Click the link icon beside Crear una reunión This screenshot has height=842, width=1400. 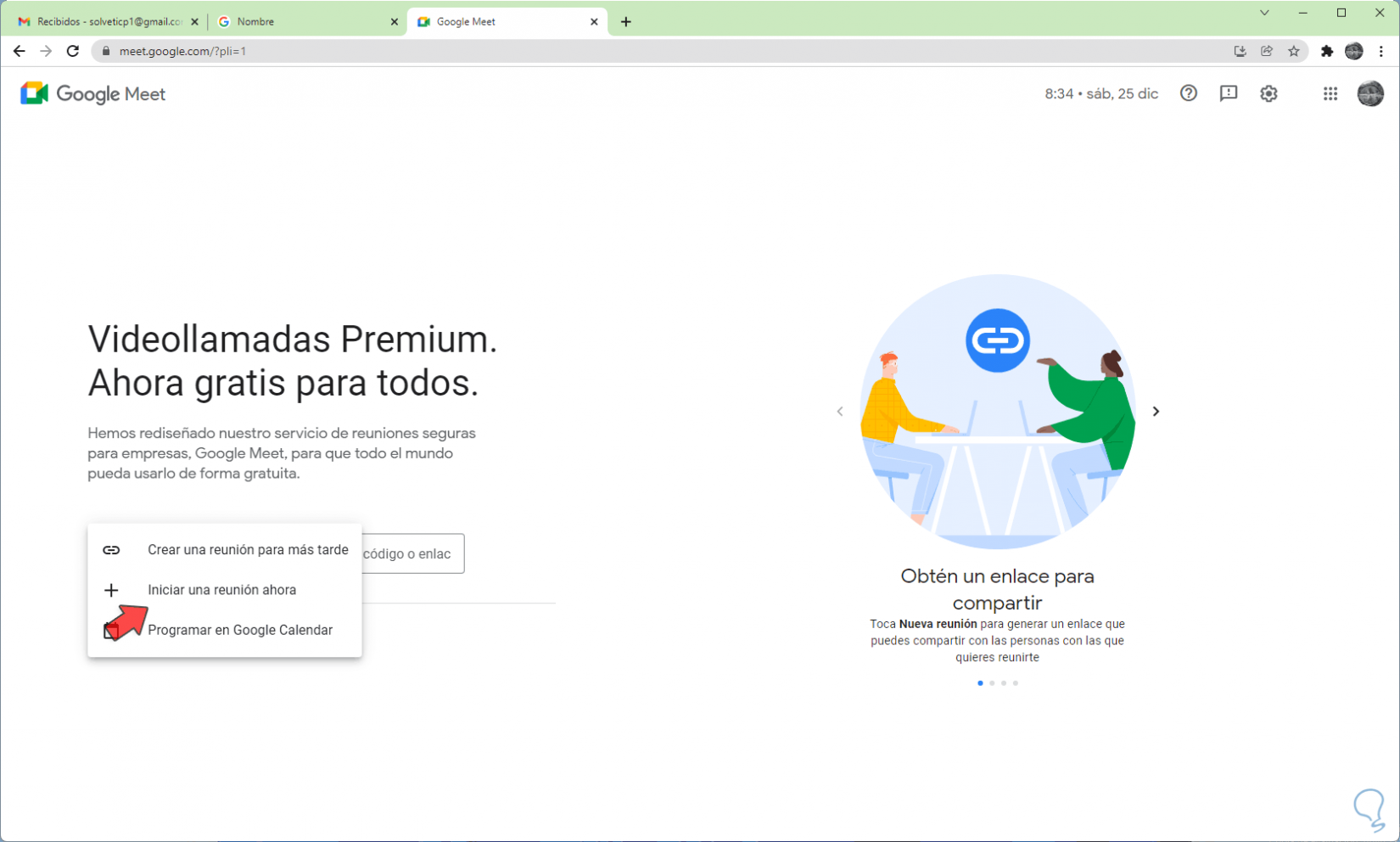(111, 550)
